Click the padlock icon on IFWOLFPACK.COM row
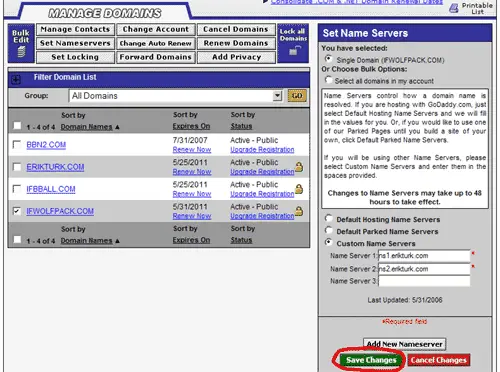 coord(299,211)
